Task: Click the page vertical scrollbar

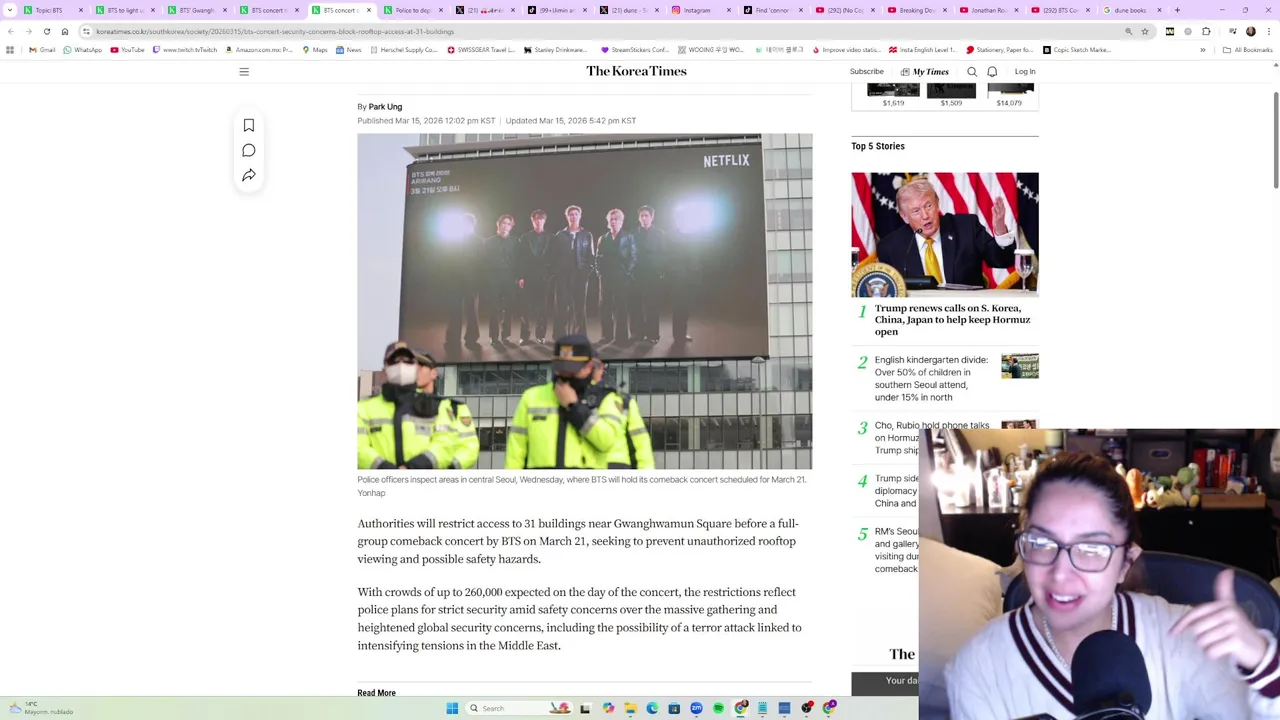Action: pyautogui.click(x=1276, y=140)
